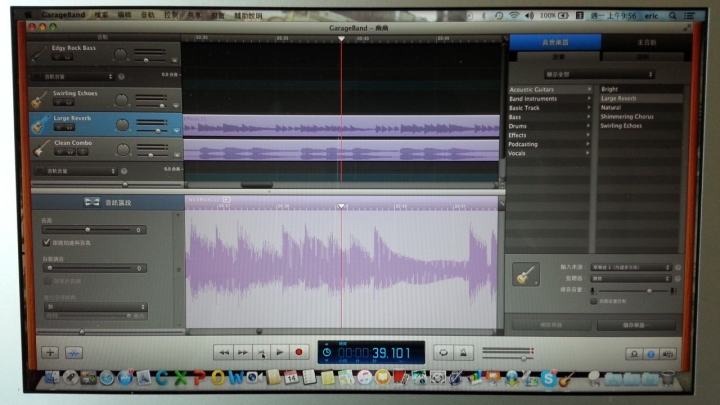Open the Vocals category

(x=550, y=153)
